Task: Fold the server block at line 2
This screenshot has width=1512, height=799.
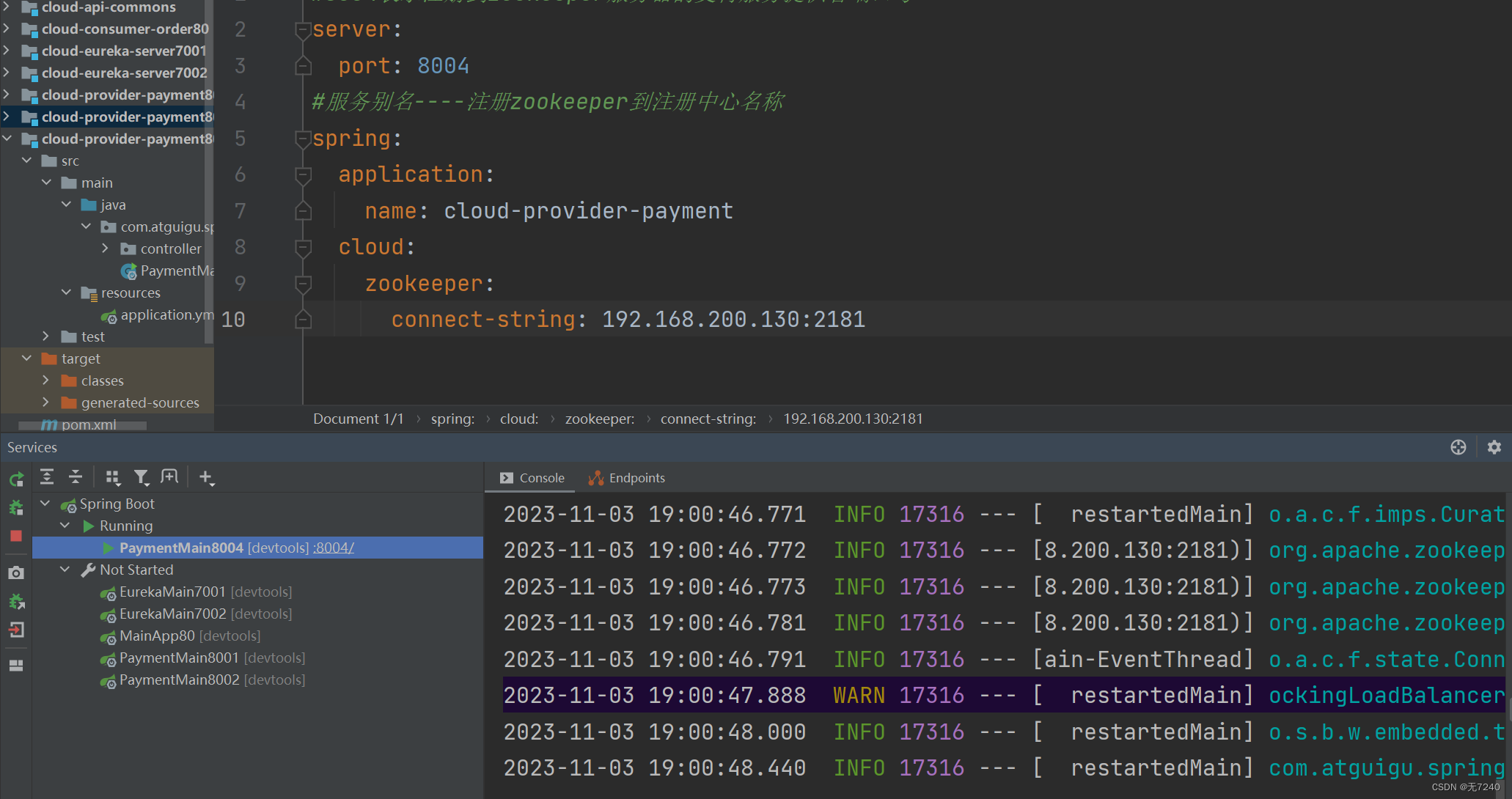Action: pyautogui.click(x=303, y=29)
